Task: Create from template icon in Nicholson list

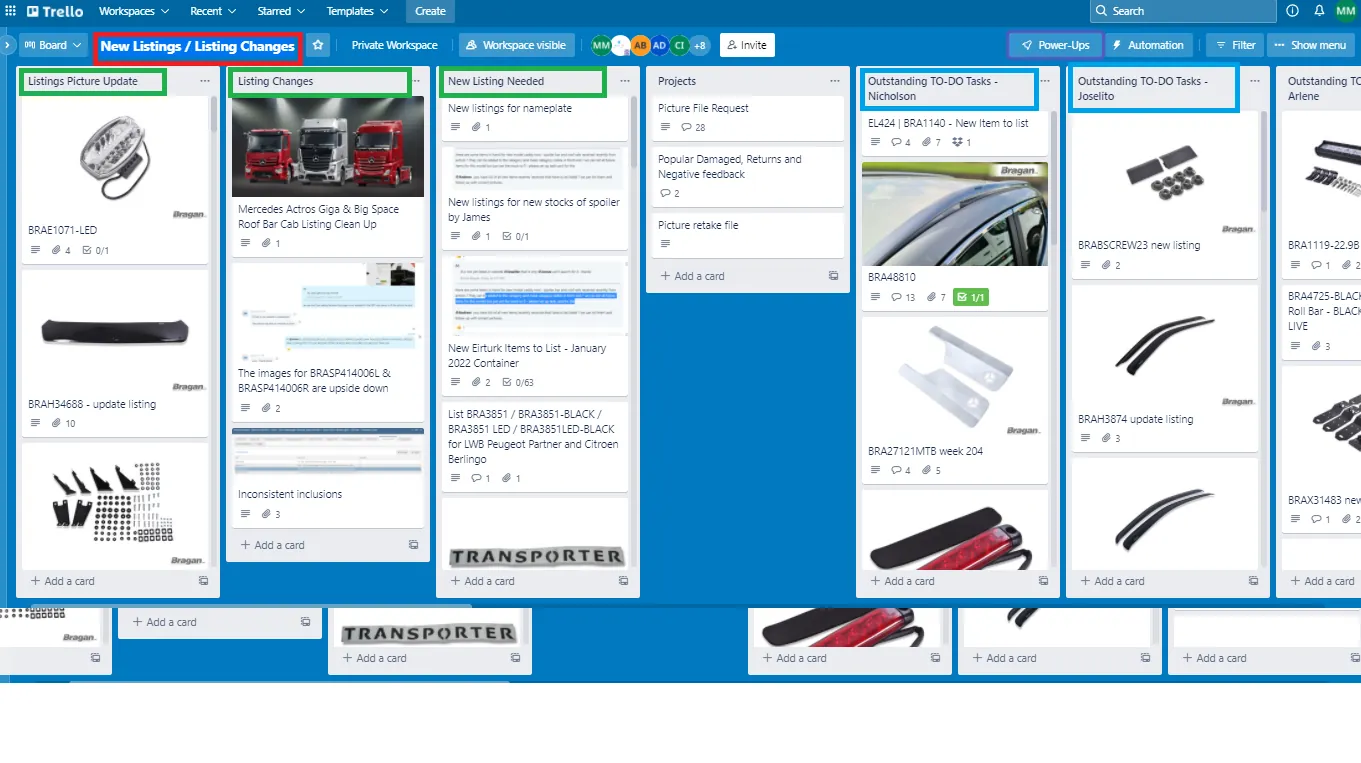Action: point(1044,581)
